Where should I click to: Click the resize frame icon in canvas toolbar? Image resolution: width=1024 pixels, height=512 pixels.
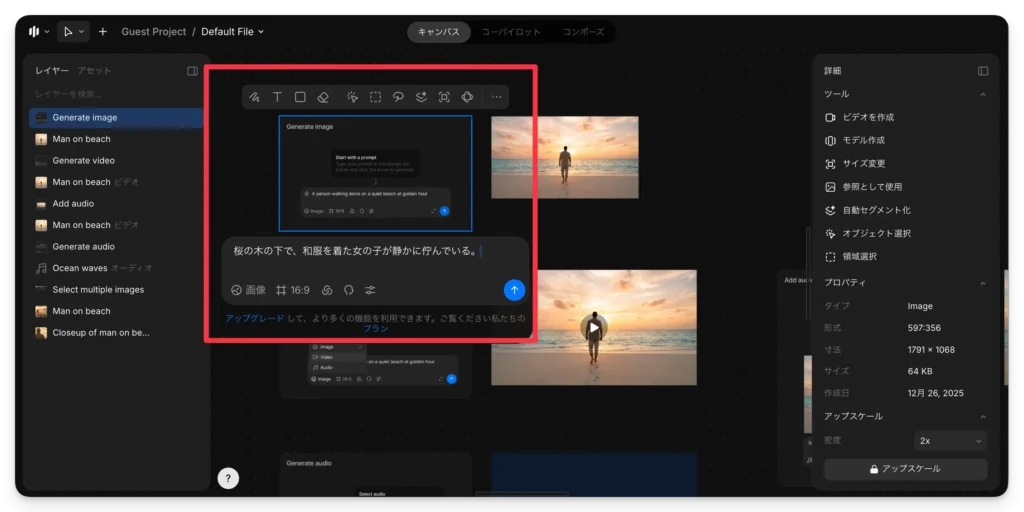pos(444,97)
